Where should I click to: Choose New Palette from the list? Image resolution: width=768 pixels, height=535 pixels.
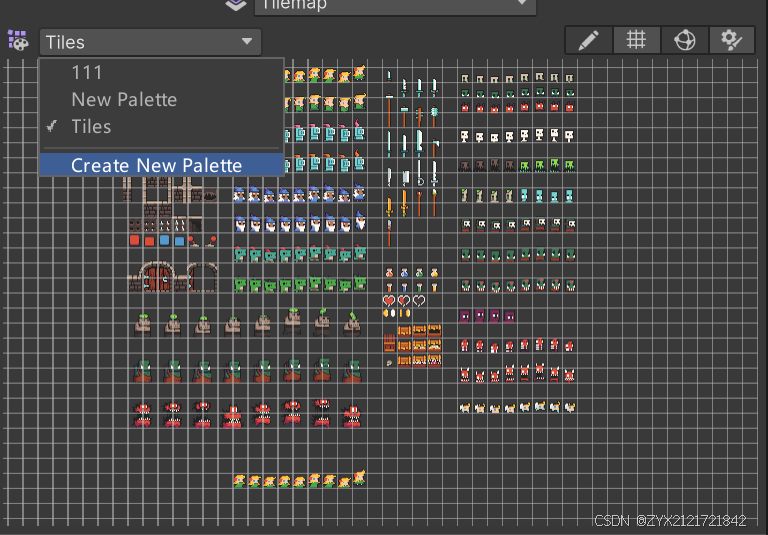click(x=162, y=99)
